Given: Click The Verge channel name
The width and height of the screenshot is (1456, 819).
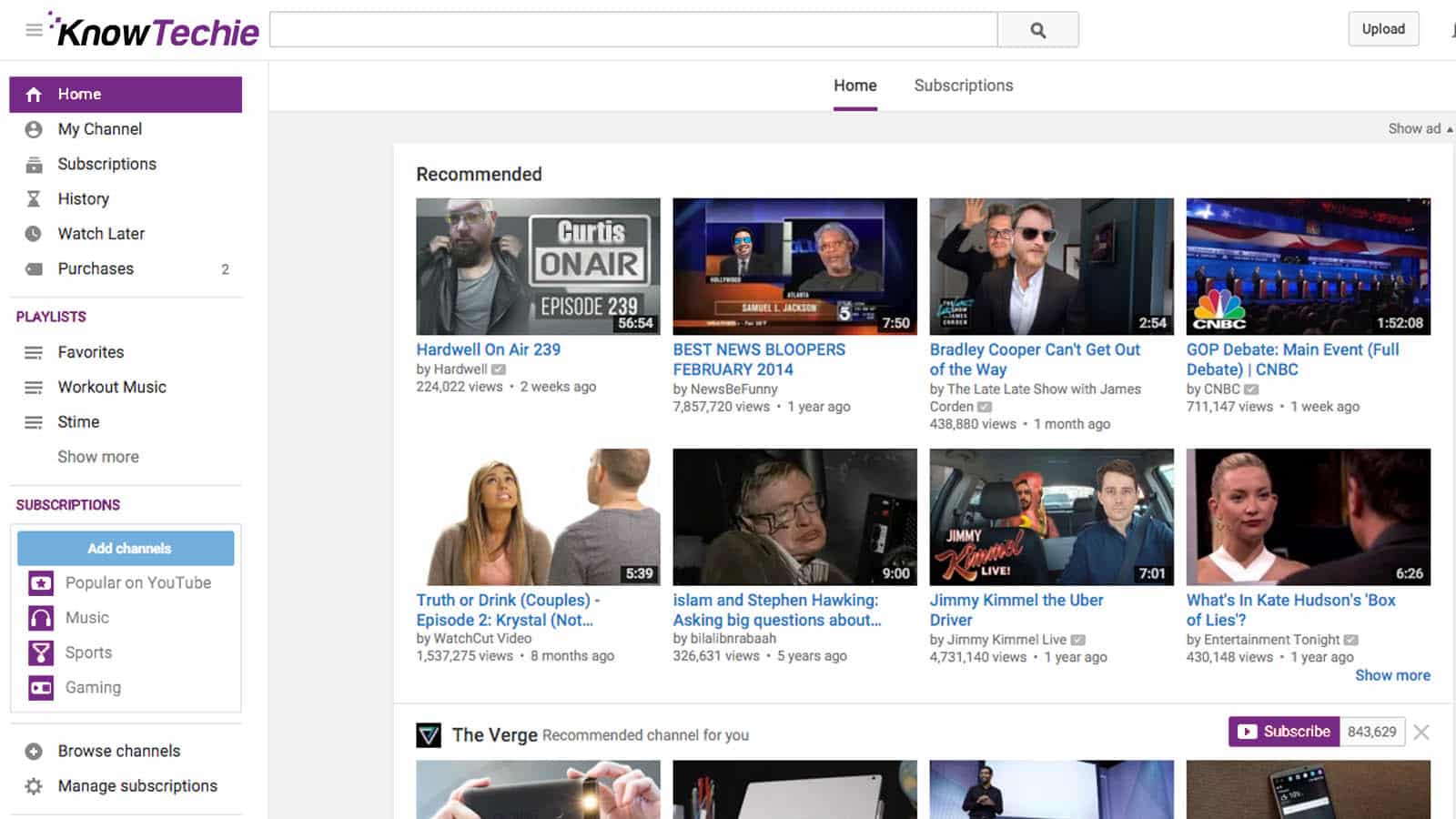Looking at the screenshot, I should (x=494, y=734).
